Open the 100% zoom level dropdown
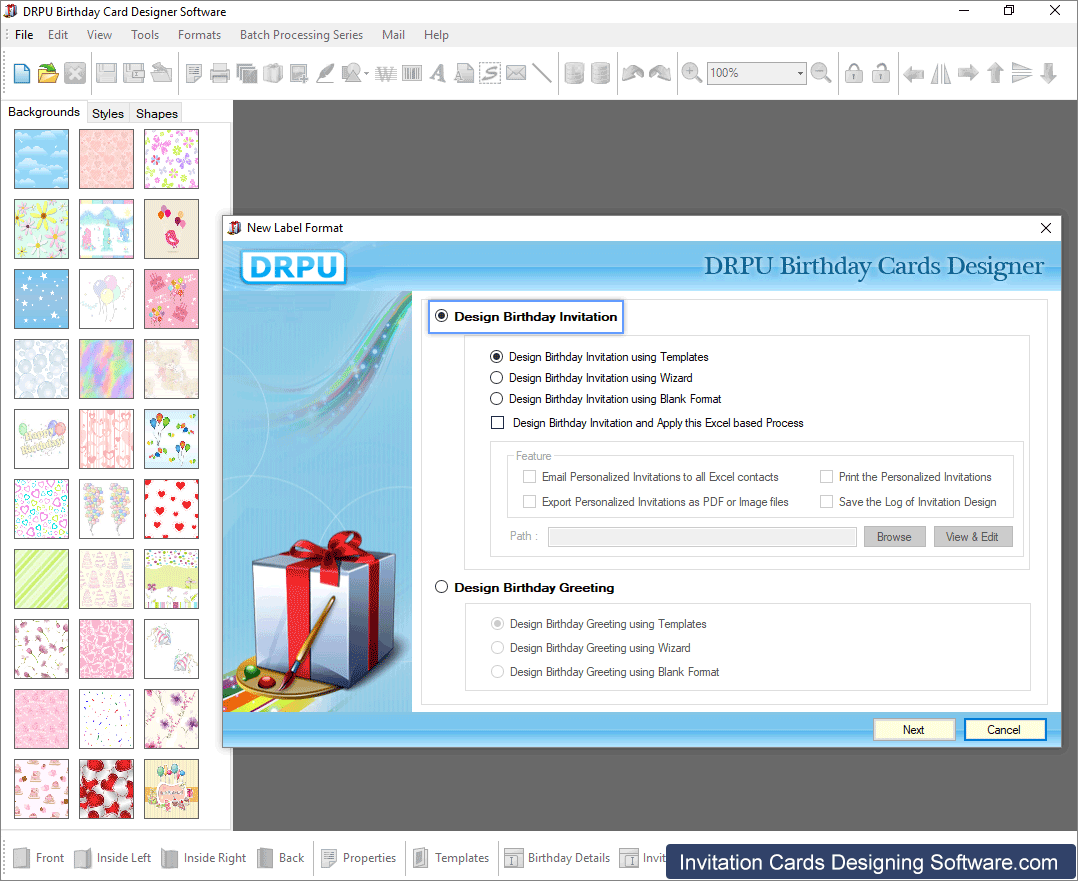The image size is (1078, 881). click(x=800, y=73)
